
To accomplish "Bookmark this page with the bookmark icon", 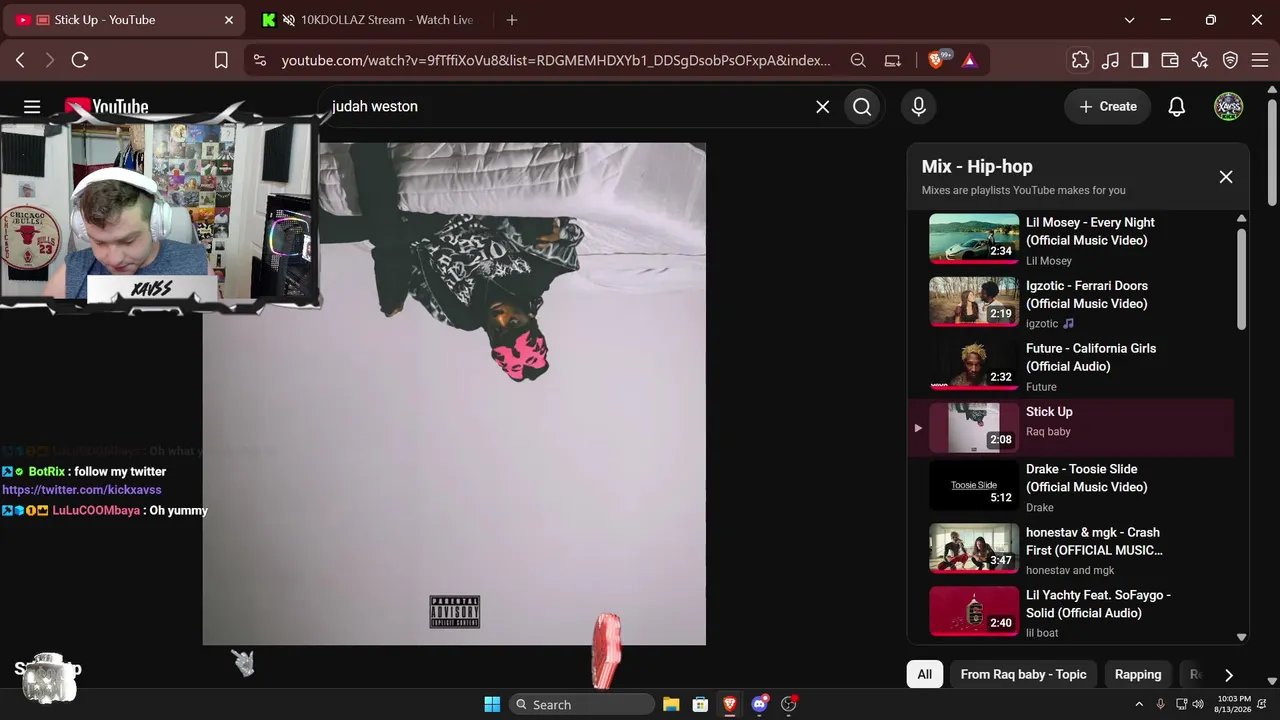I will (x=221, y=60).
